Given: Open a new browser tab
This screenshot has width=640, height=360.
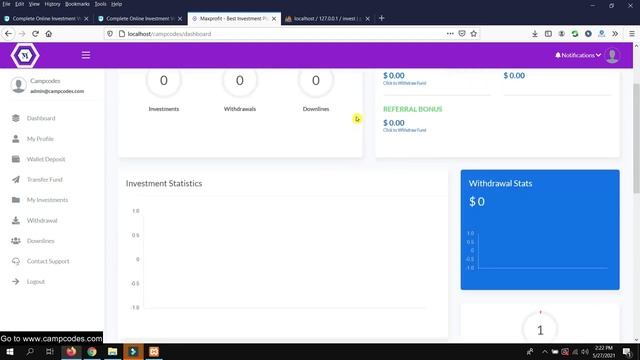Looking at the screenshot, I should pyautogui.click(x=381, y=18).
